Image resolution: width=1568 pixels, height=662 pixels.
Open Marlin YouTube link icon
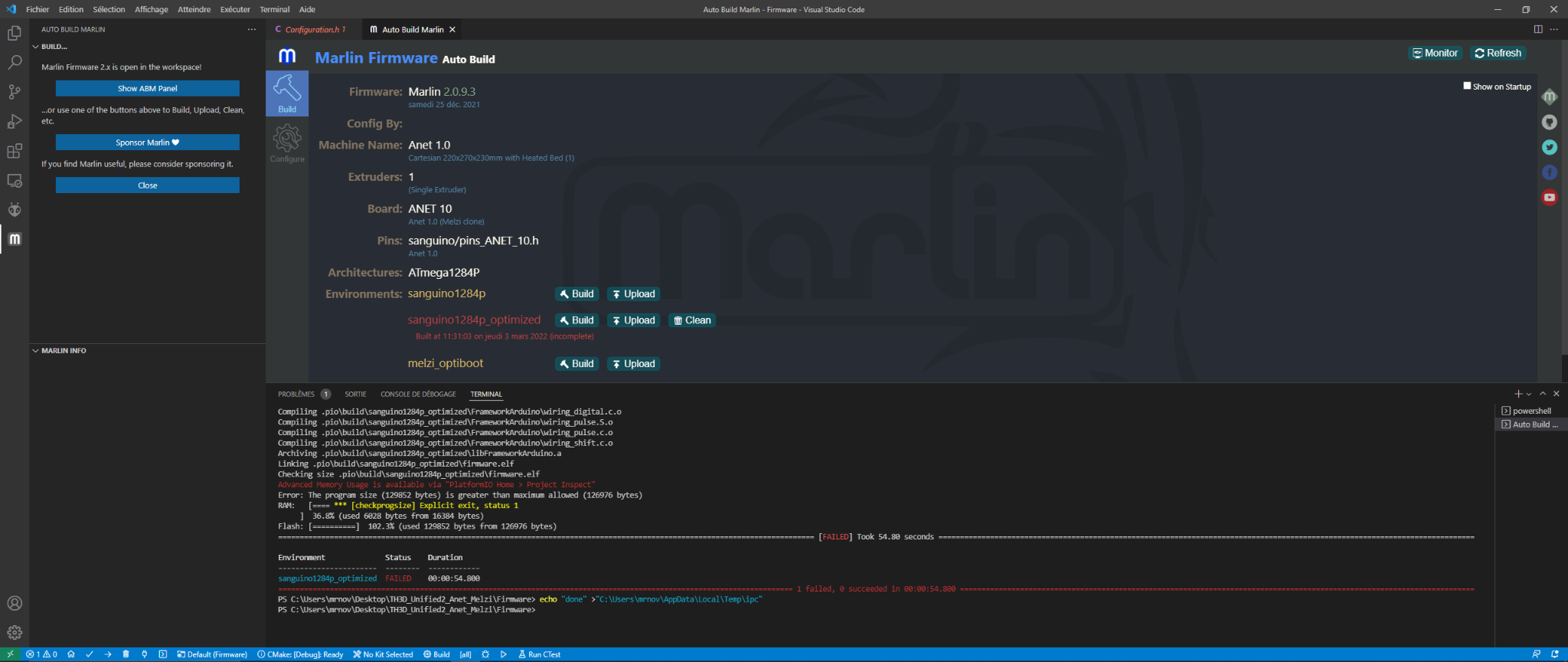[x=1549, y=198]
